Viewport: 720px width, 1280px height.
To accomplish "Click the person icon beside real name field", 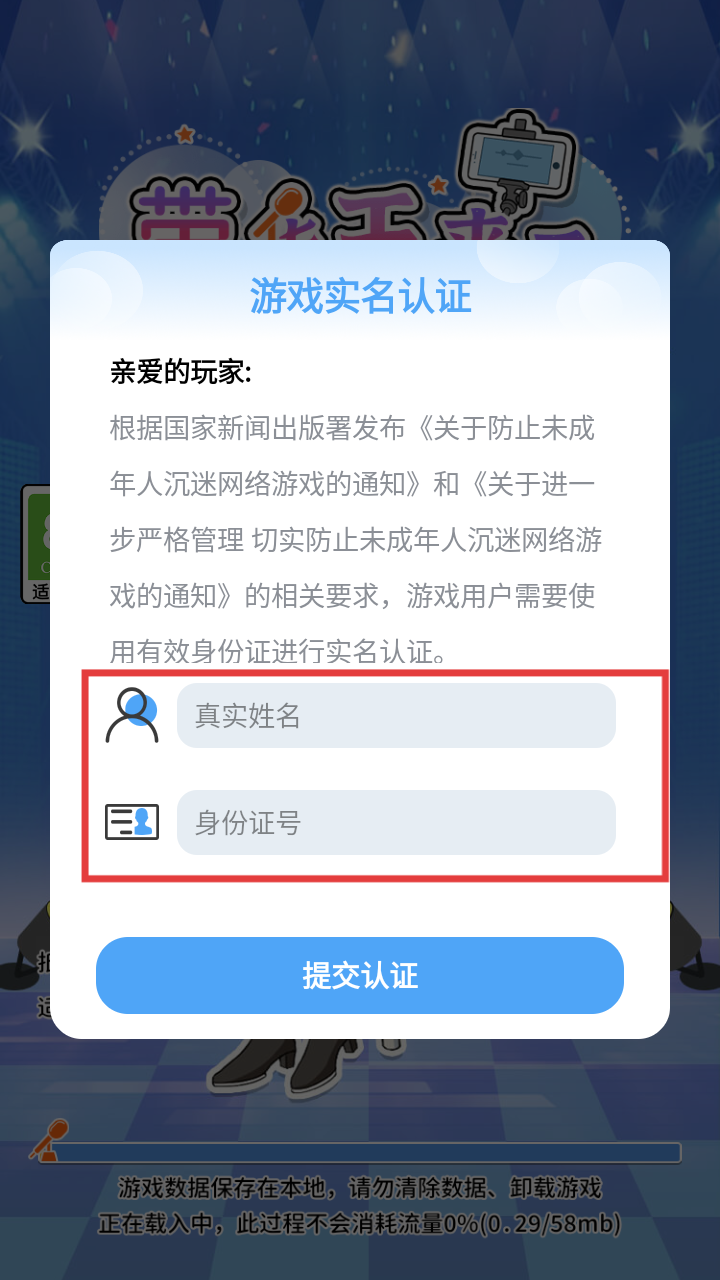I will click(x=132, y=715).
